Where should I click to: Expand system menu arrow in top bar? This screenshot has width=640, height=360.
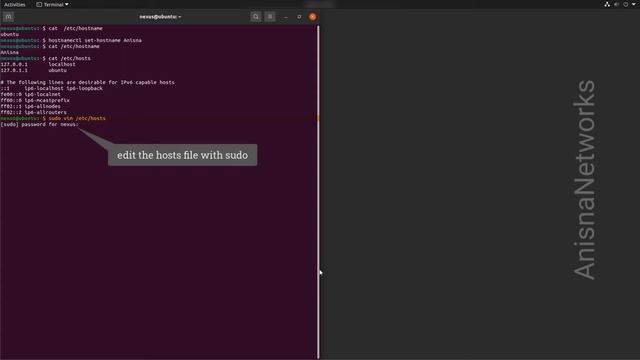click(634, 4)
